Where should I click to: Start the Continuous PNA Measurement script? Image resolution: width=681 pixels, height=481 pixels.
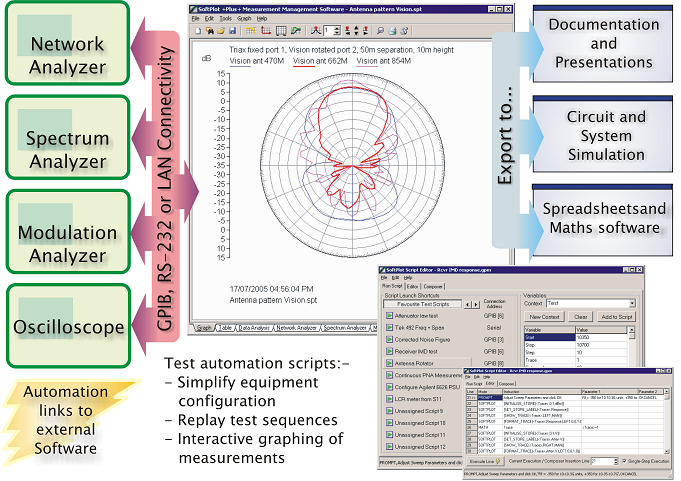389,375
